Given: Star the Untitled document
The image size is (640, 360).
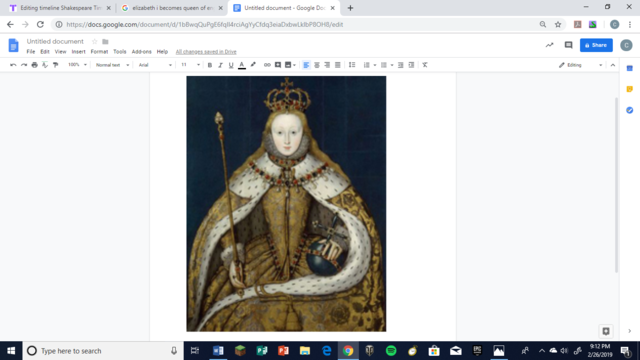Looking at the screenshot, I should [x=95, y=42].
